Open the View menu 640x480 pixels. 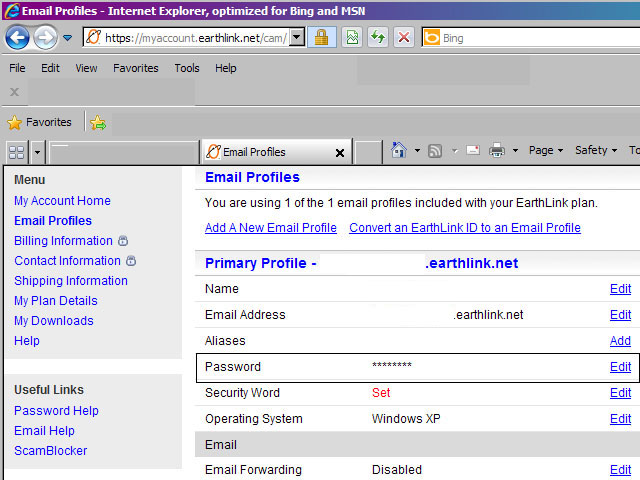tap(86, 68)
